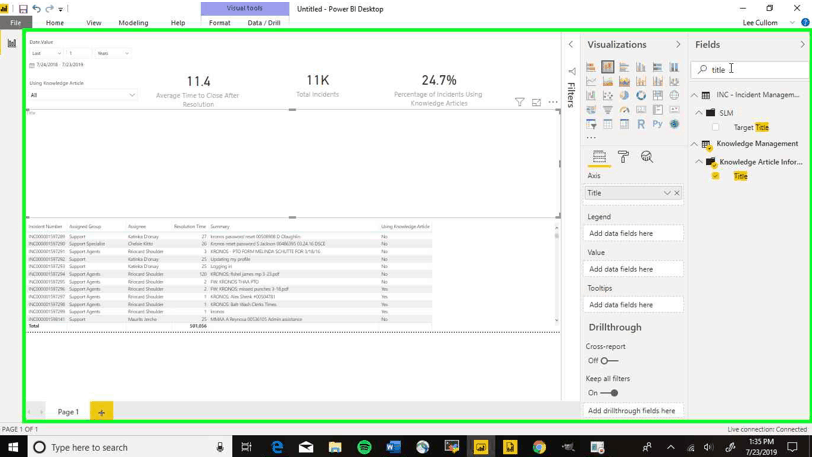Collapse the Visualizations pane

pyautogui.click(x=678, y=45)
